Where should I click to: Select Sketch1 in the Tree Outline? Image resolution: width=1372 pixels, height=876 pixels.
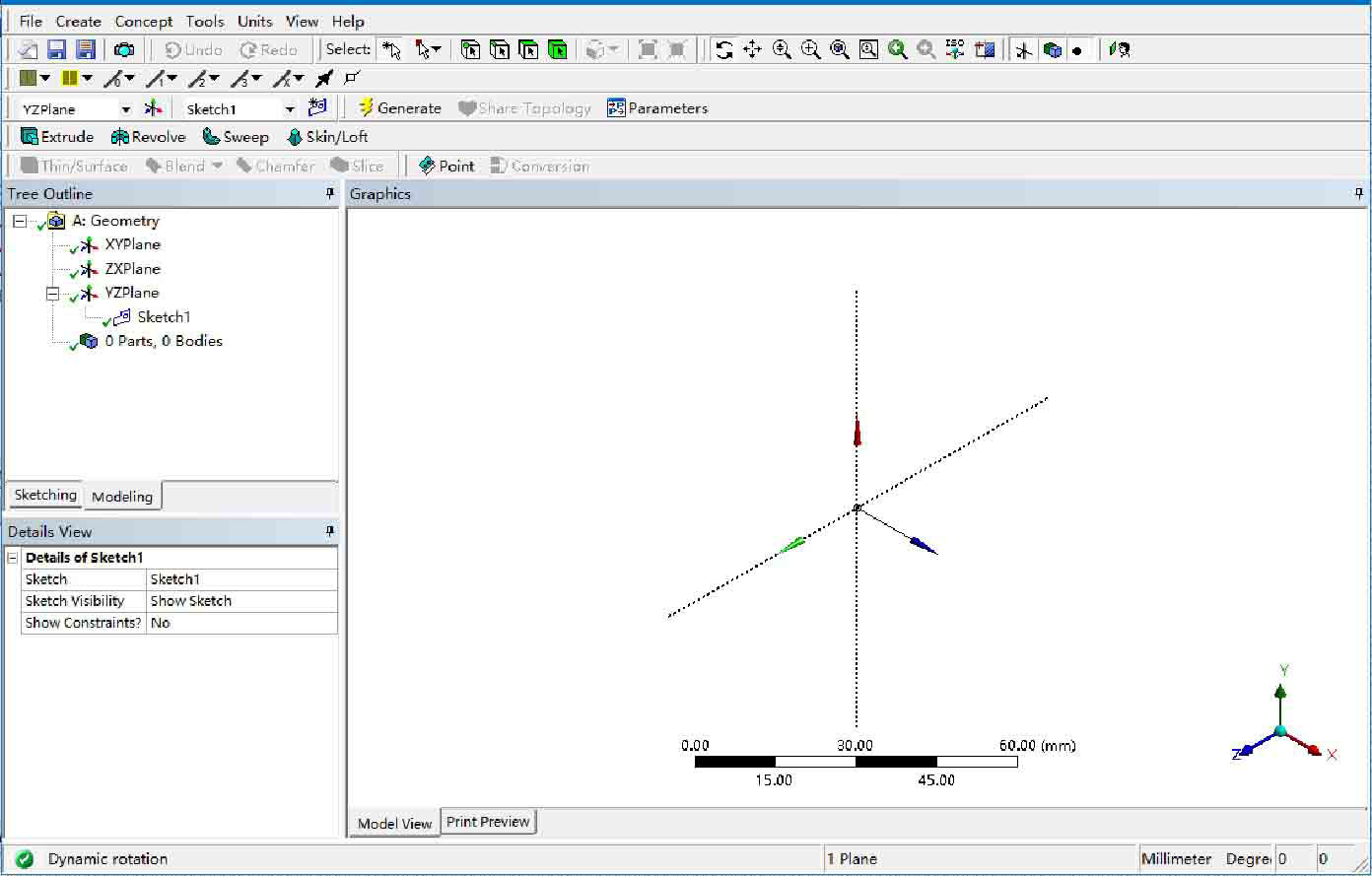[x=164, y=316]
